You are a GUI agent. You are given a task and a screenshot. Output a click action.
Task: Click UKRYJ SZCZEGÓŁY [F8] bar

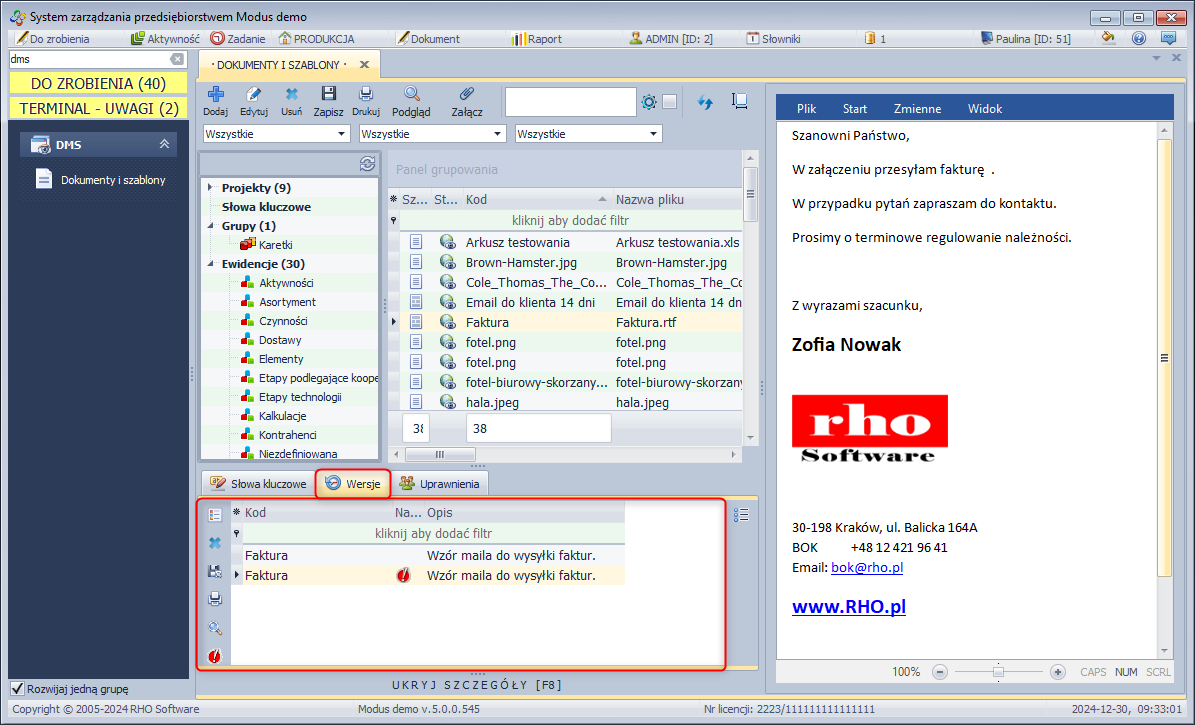point(477,685)
